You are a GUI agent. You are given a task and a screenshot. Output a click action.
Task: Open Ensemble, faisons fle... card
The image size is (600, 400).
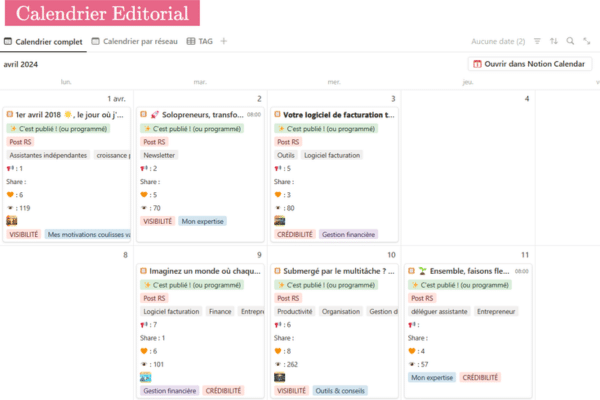tap(468, 331)
